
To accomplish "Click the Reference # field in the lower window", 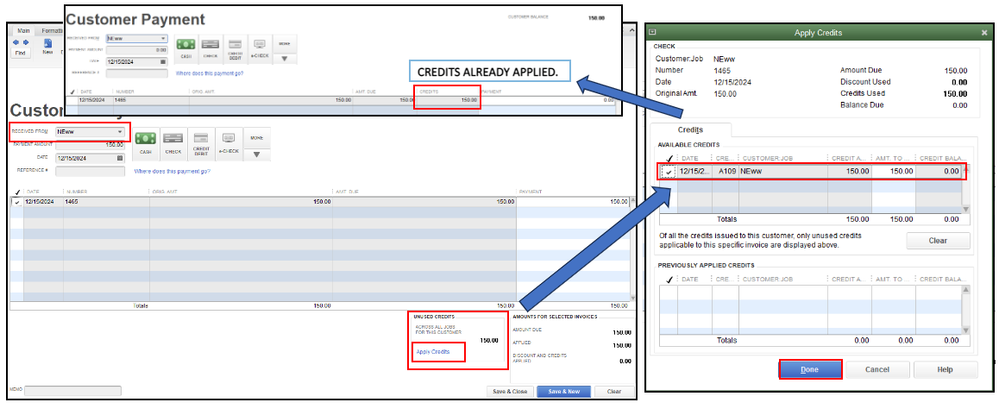I will 90,171.
